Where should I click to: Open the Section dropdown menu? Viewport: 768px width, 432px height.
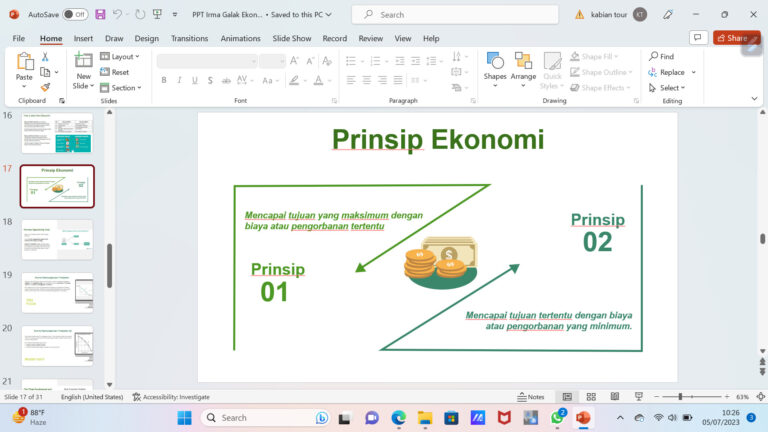click(x=125, y=87)
